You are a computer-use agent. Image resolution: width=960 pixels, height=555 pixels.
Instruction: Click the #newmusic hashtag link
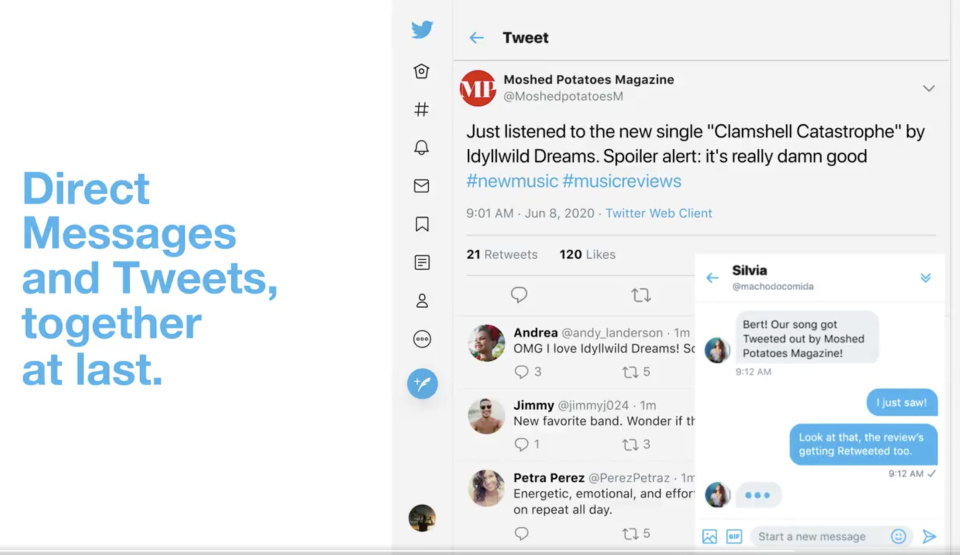tap(511, 181)
